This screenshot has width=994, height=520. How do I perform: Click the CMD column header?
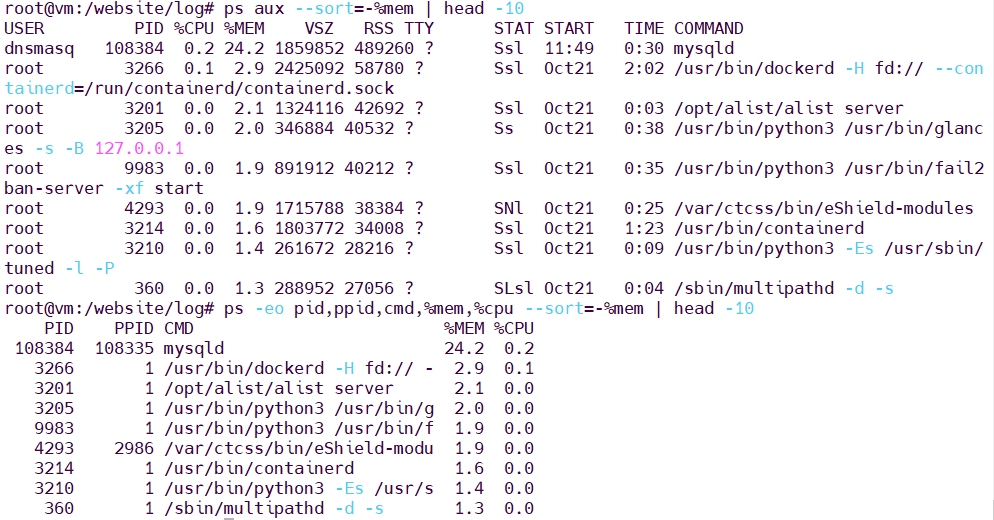pos(179,328)
